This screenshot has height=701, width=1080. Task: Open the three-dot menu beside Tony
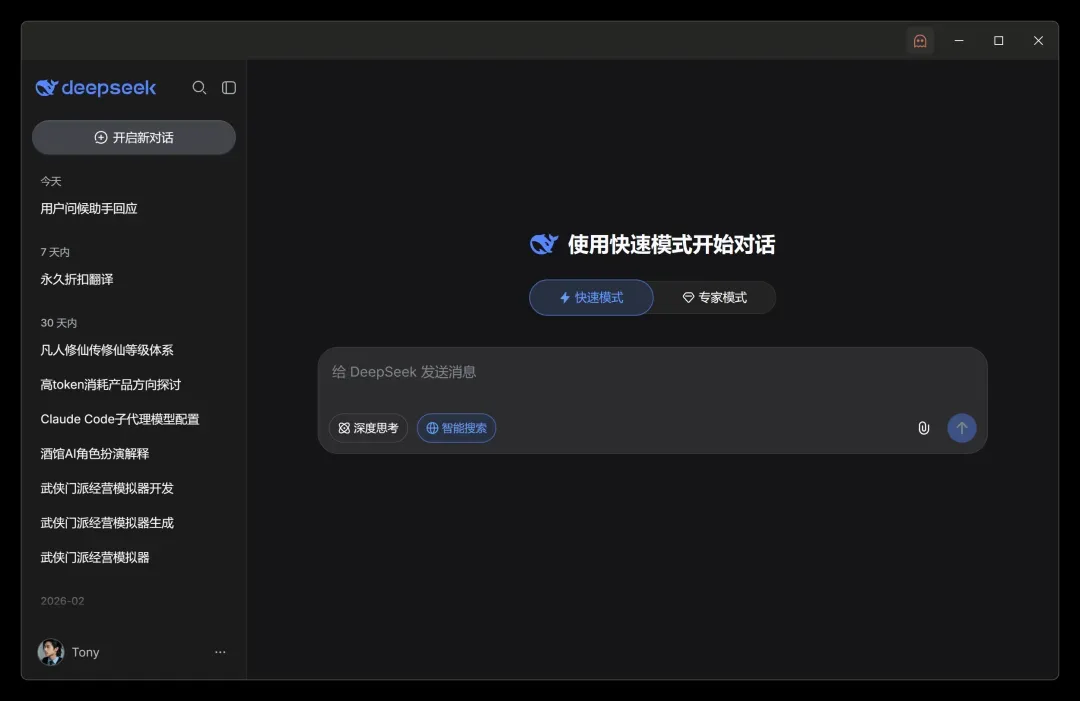coord(220,652)
